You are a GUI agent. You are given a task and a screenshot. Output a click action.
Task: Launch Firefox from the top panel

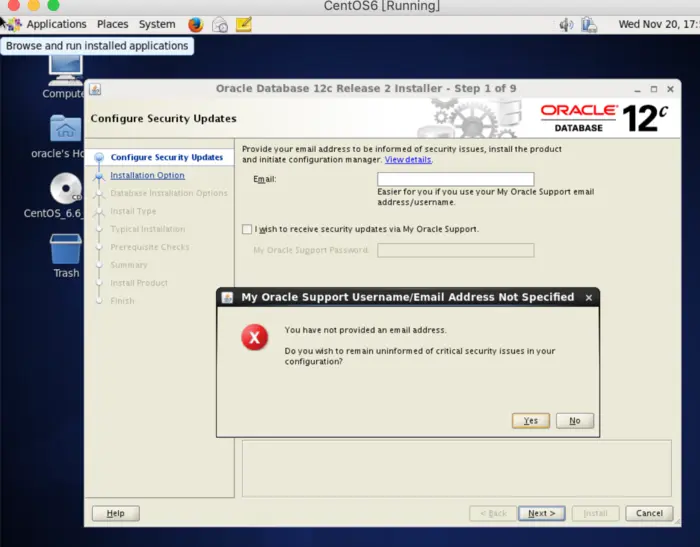[196, 24]
